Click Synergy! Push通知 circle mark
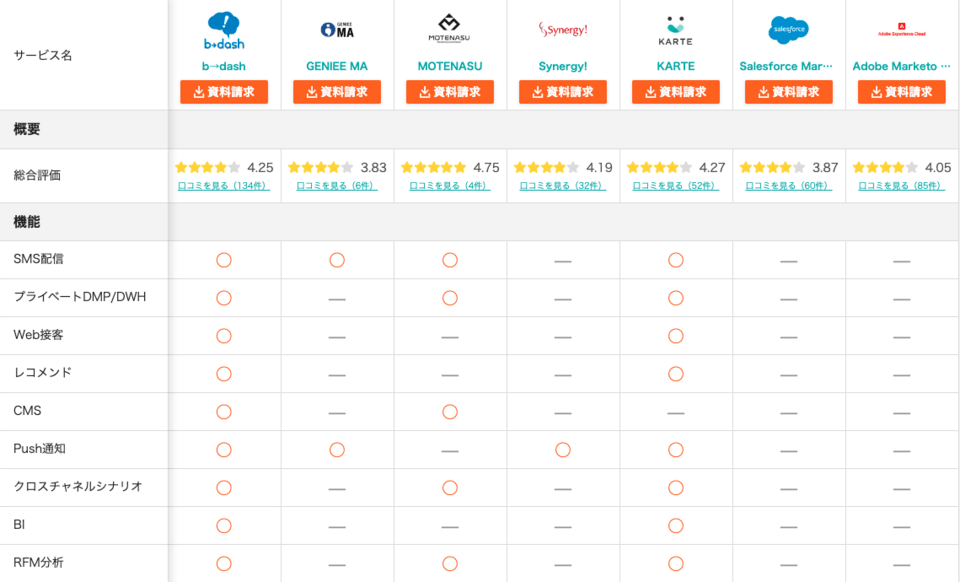The width and height of the screenshot is (960, 582). click(x=563, y=450)
